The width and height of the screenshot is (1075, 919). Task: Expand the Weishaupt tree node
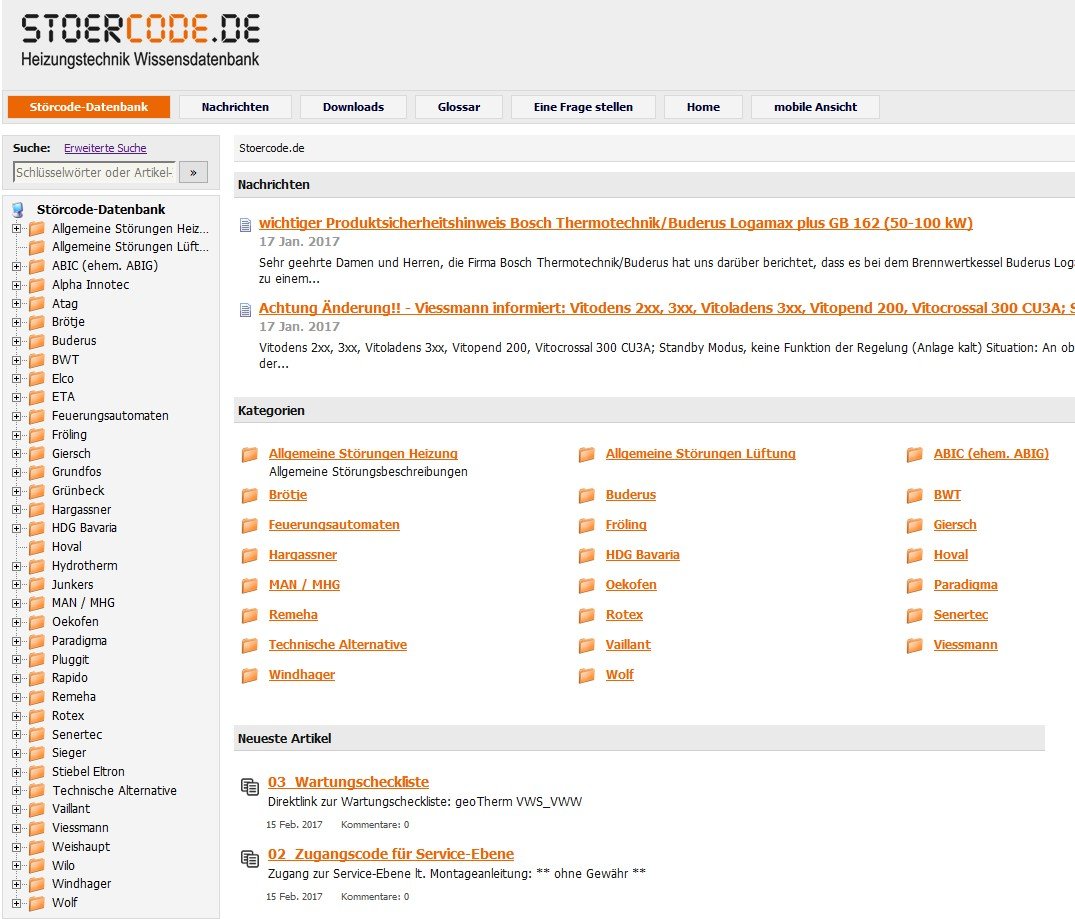point(16,847)
